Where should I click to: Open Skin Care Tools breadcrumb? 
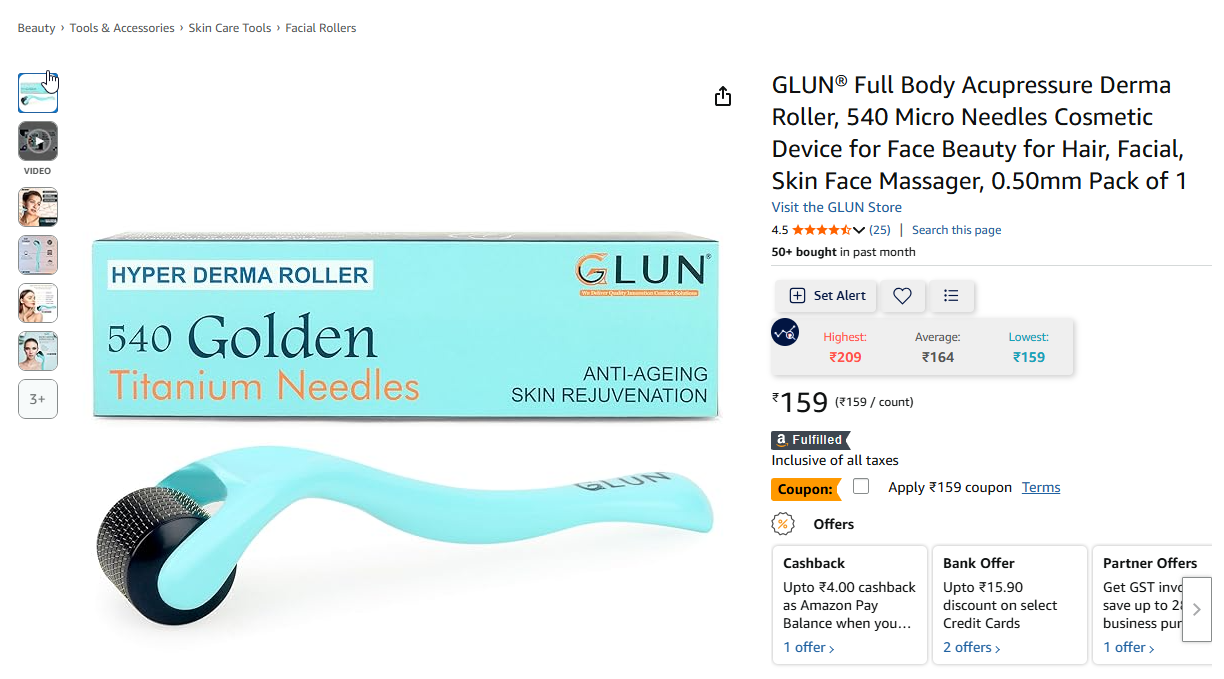[x=230, y=28]
